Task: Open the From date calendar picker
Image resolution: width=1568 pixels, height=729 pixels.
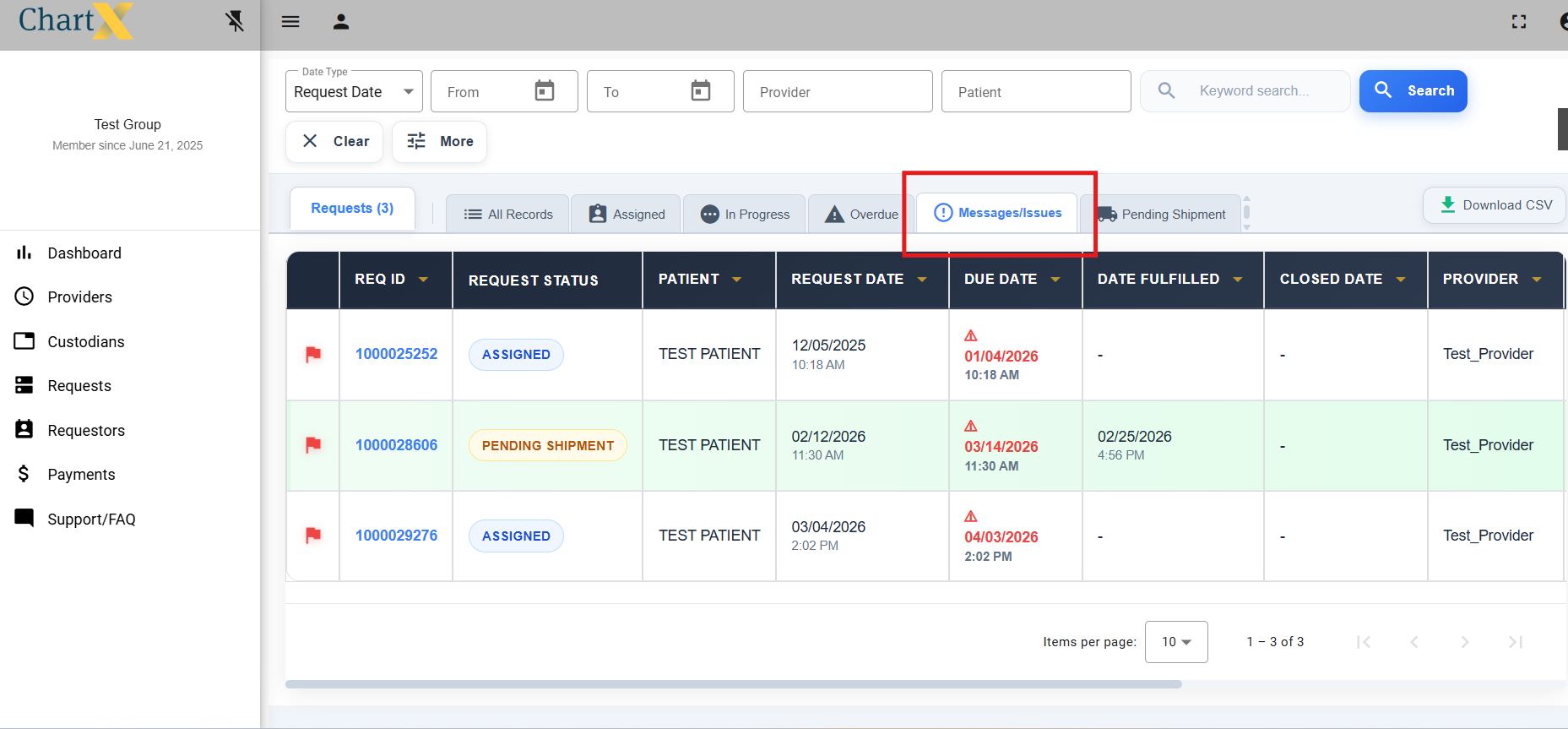Action: 545,90
